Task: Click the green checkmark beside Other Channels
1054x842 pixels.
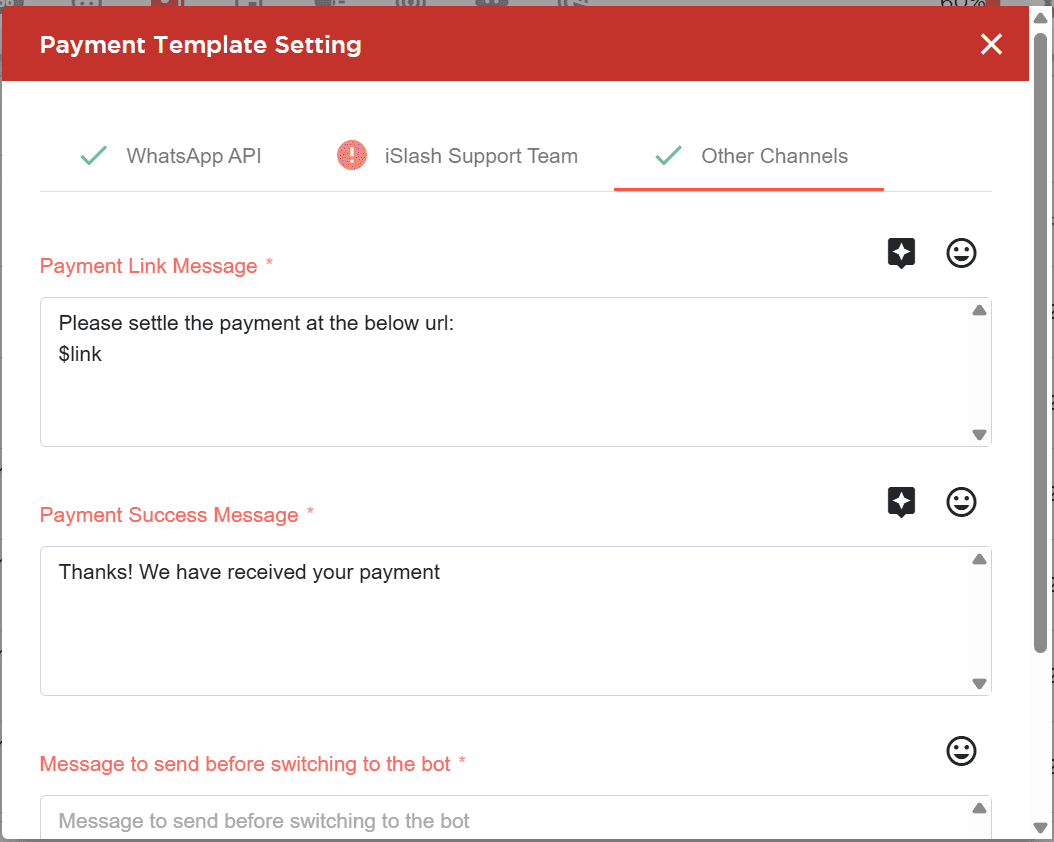Action: pyautogui.click(x=668, y=155)
